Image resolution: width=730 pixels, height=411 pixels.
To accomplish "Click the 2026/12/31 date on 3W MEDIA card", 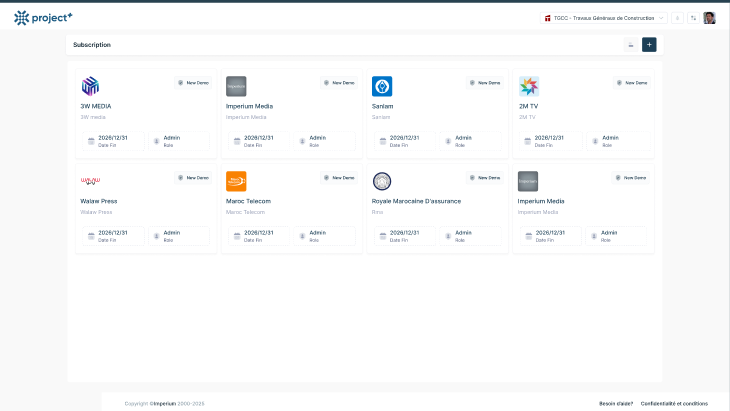I will pyautogui.click(x=113, y=138).
